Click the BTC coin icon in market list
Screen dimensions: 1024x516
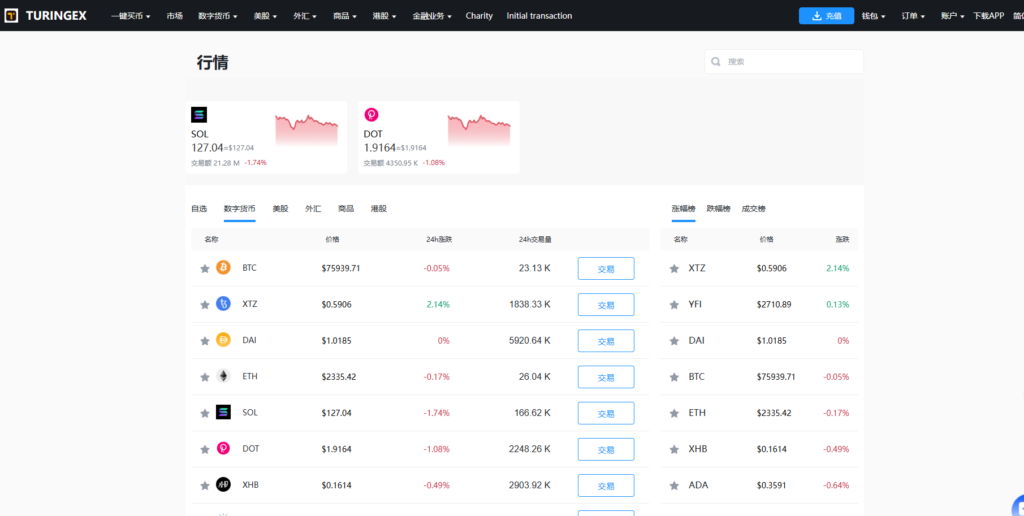tap(223, 268)
